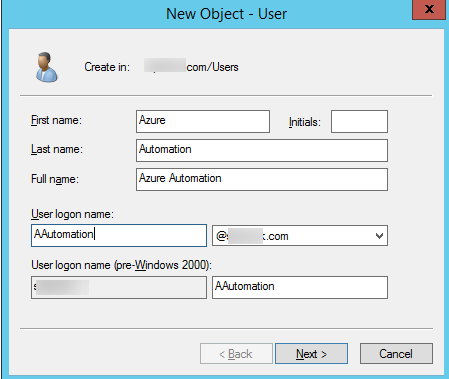Click the Initials: label
Screen dimensions: 449x379
click(305, 122)
